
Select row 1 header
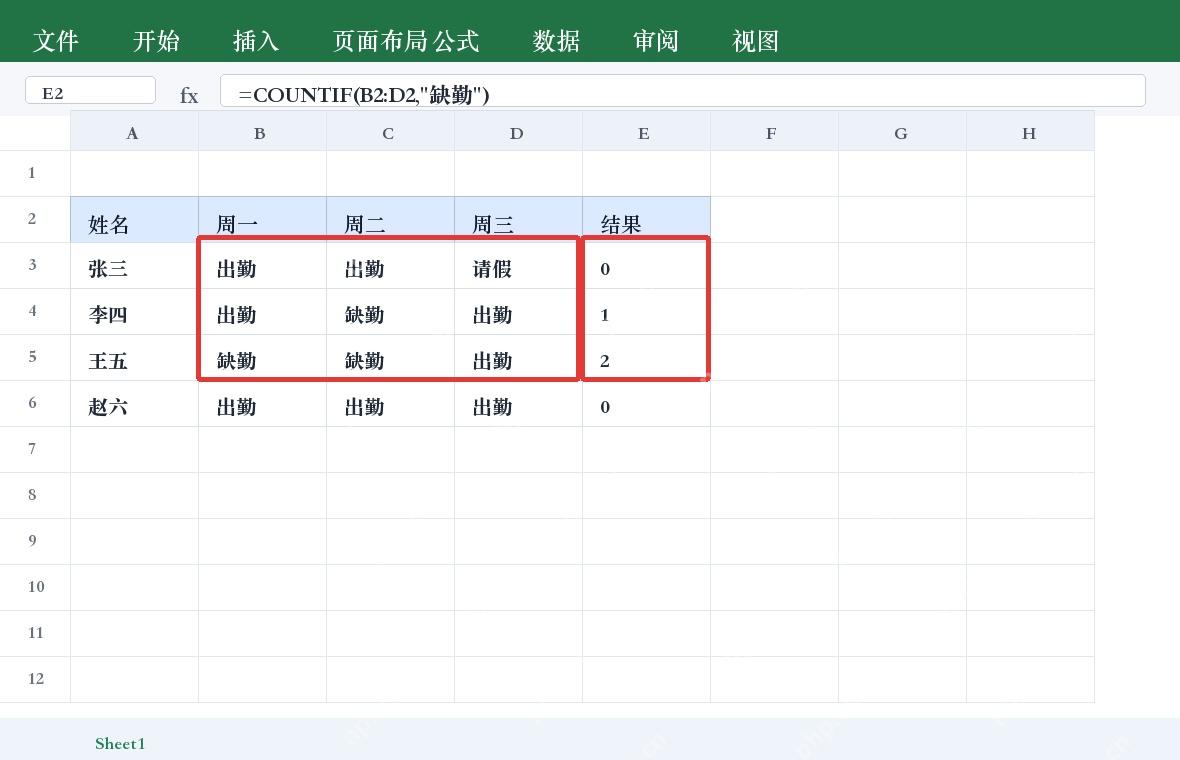point(35,173)
